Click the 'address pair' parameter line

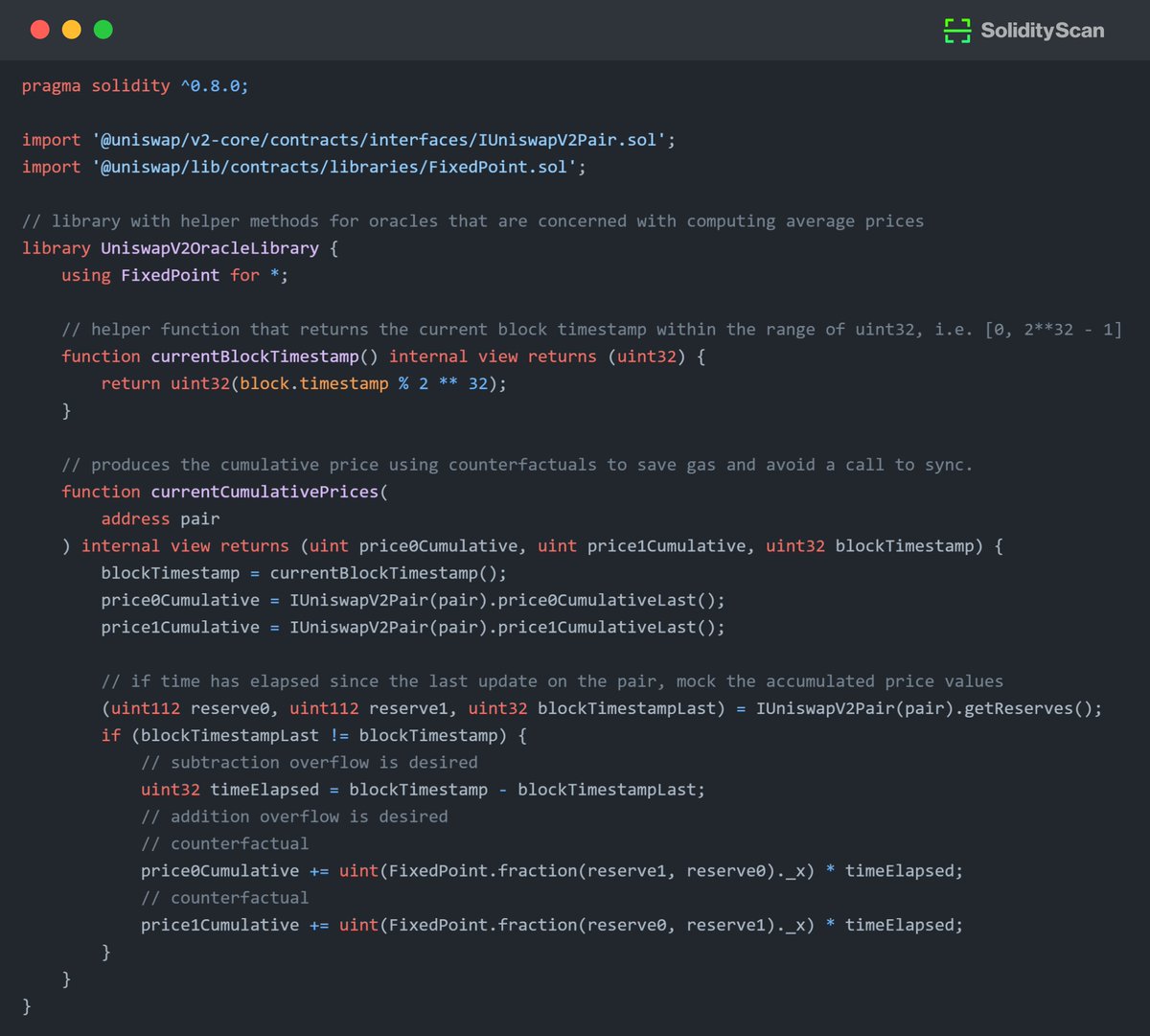[x=160, y=518]
